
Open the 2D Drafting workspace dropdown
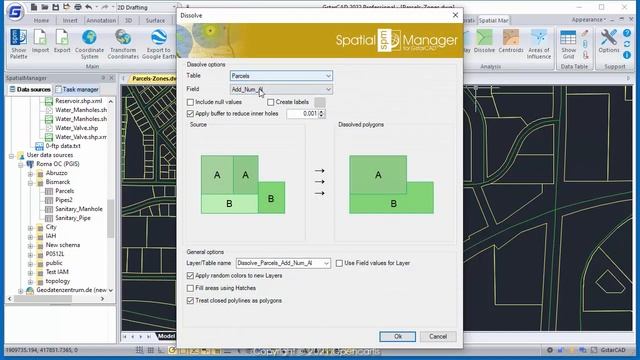coord(147,7)
